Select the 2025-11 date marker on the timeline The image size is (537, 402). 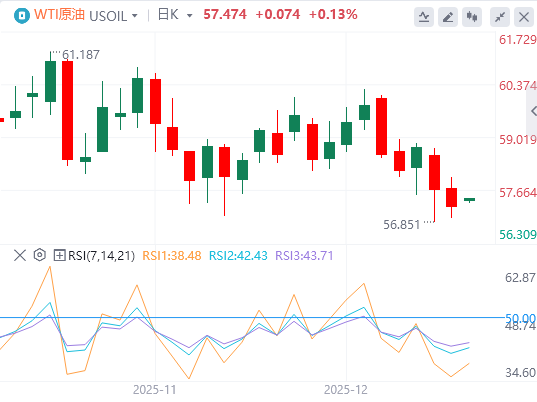154,390
